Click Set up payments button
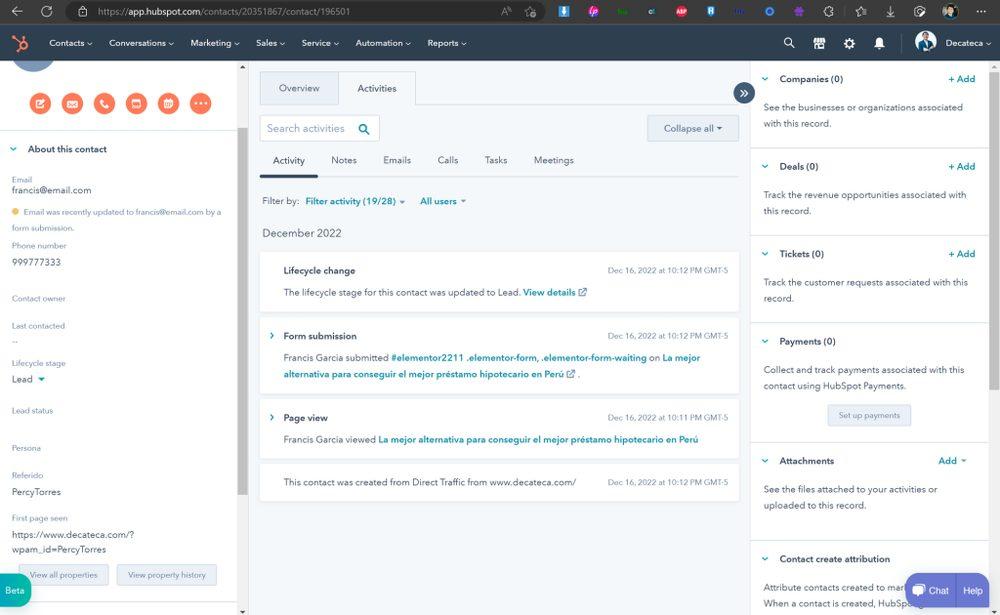 (869, 415)
